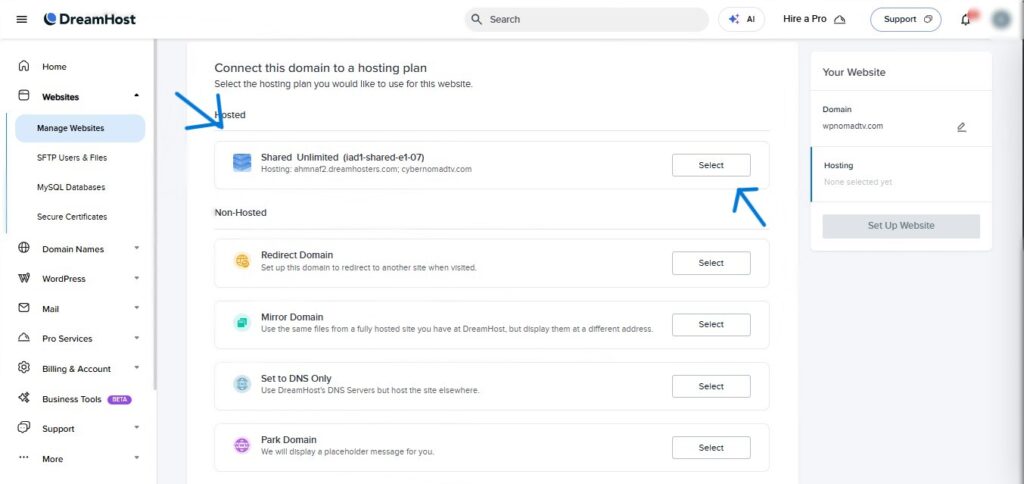This screenshot has height=484, width=1024.
Task: Expand the Billing & Account arrow
Action: click(136, 368)
